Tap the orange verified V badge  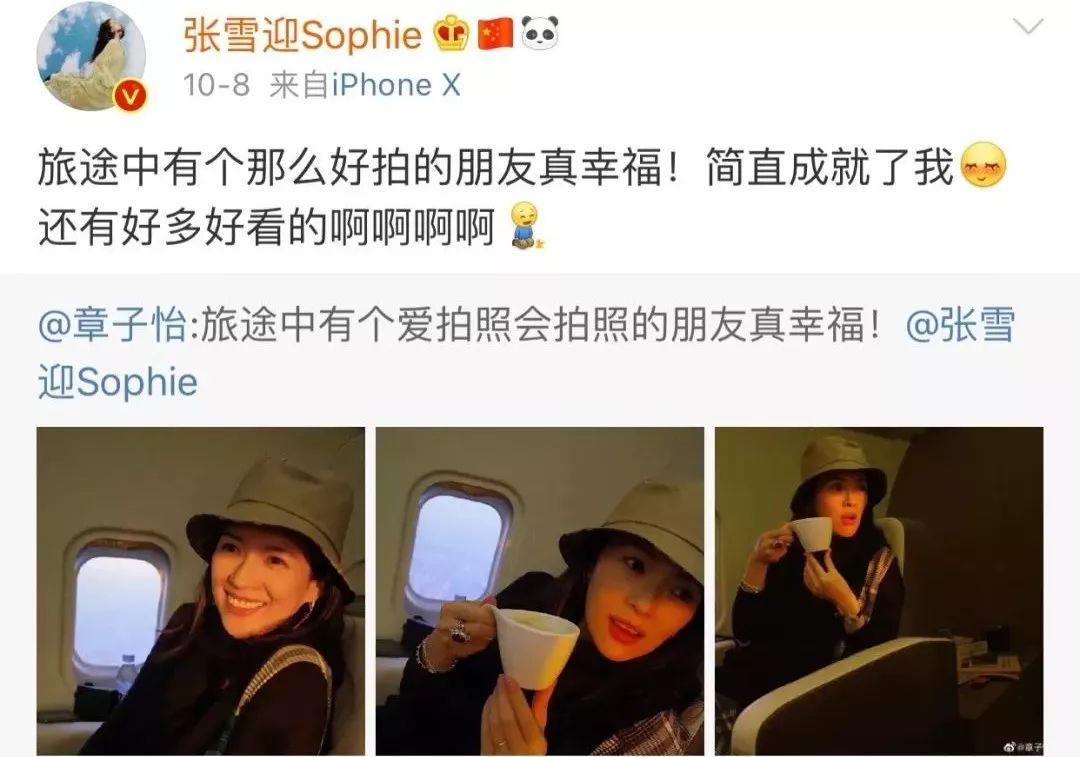pyautogui.click(x=130, y=96)
